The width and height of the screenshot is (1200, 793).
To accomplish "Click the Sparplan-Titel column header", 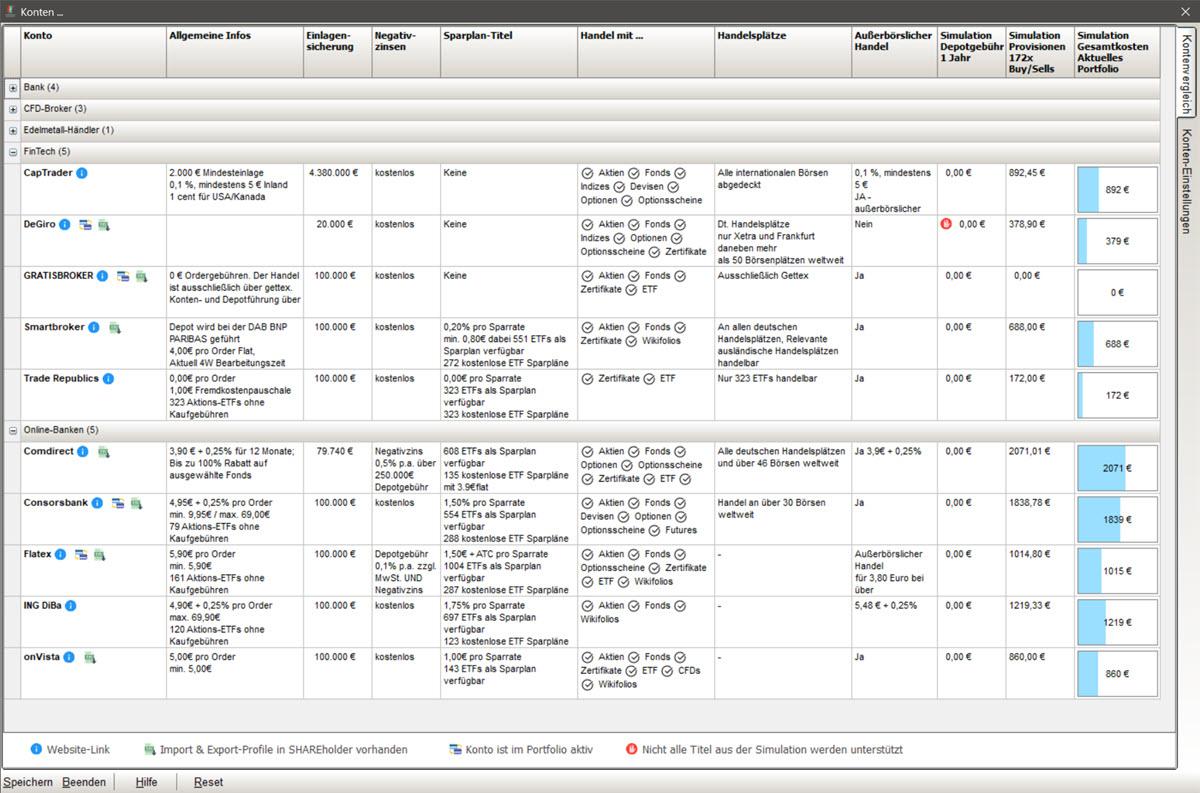I will pyautogui.click(x=508, y=51).
